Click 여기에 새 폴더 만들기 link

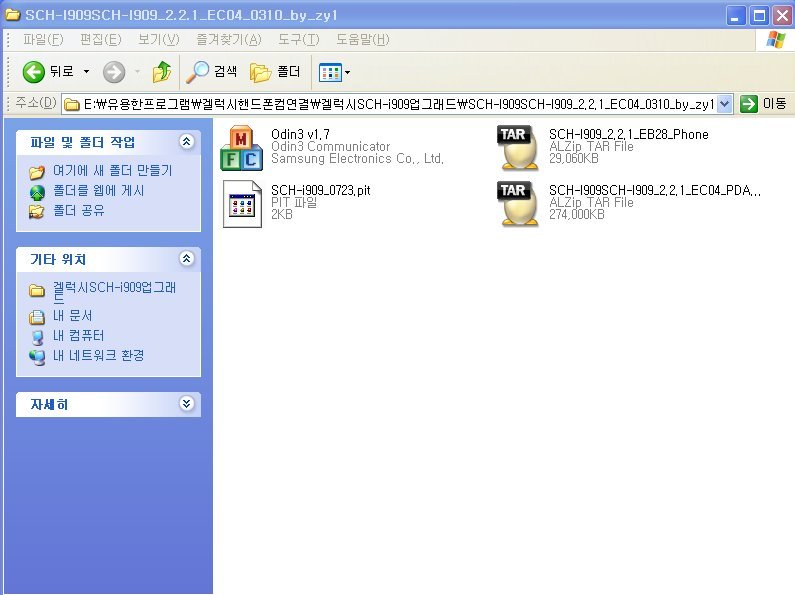(x=113, y=170)
